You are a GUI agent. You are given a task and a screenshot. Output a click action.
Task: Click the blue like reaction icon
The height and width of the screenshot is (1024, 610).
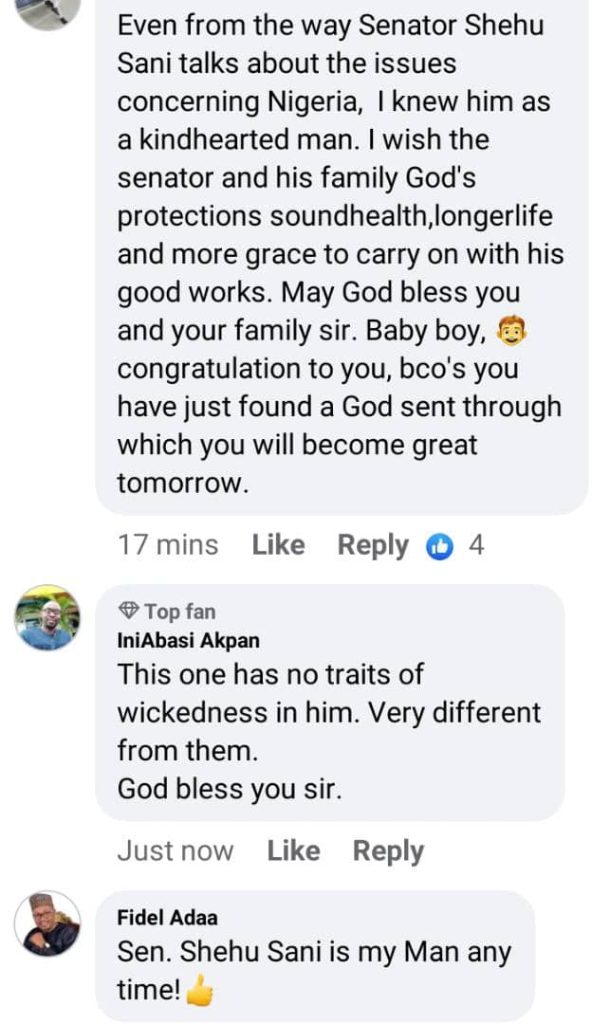point(439,546)
